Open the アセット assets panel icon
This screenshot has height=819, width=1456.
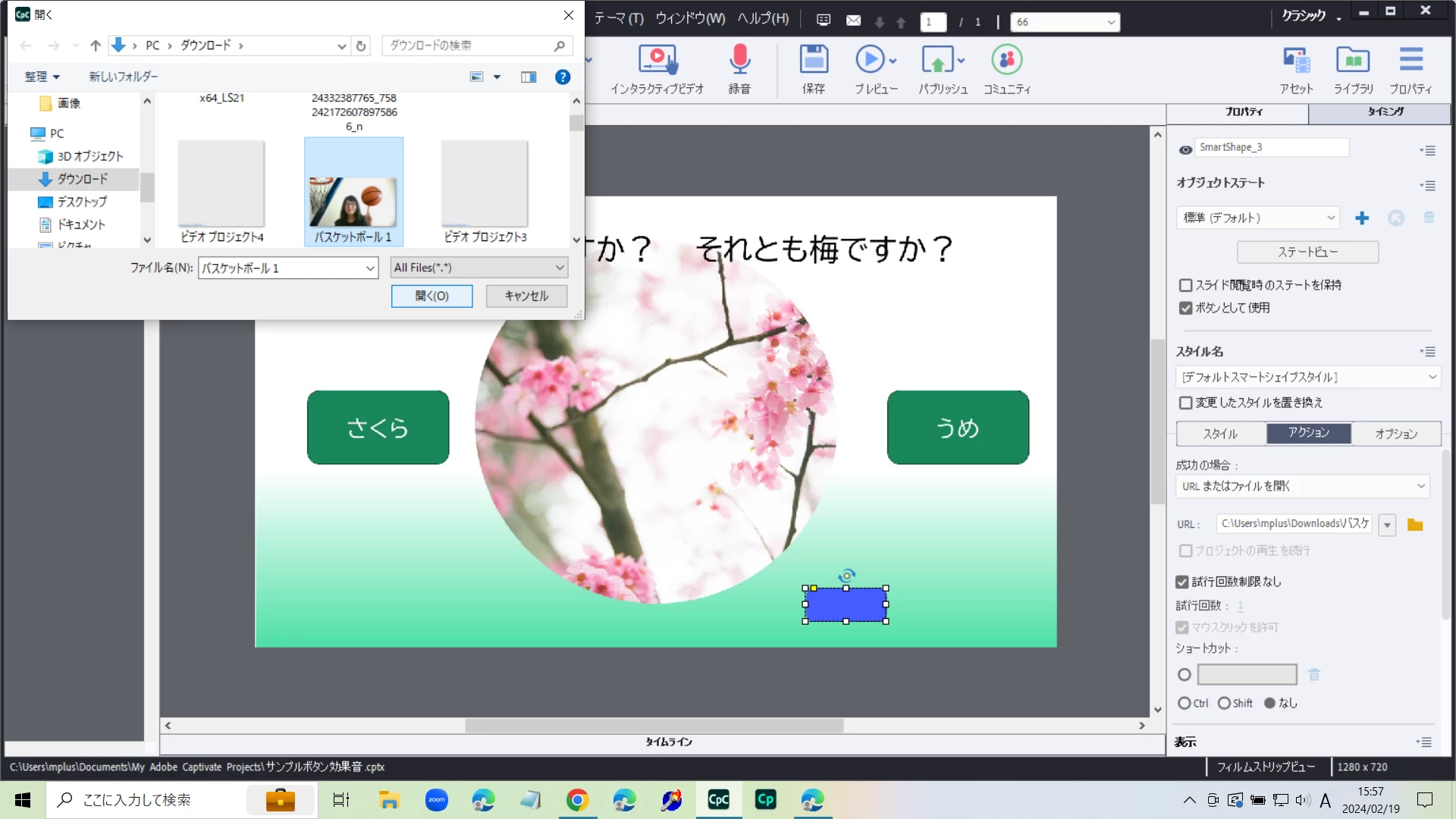coord(1296,60)
